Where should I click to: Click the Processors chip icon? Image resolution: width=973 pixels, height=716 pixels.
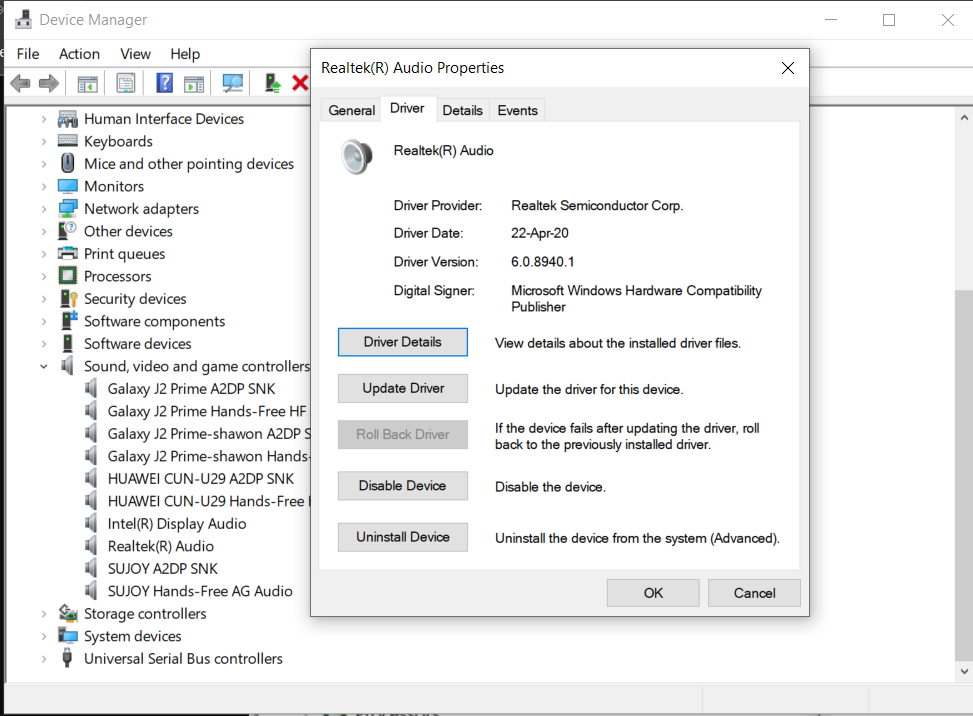pos(68,275)
